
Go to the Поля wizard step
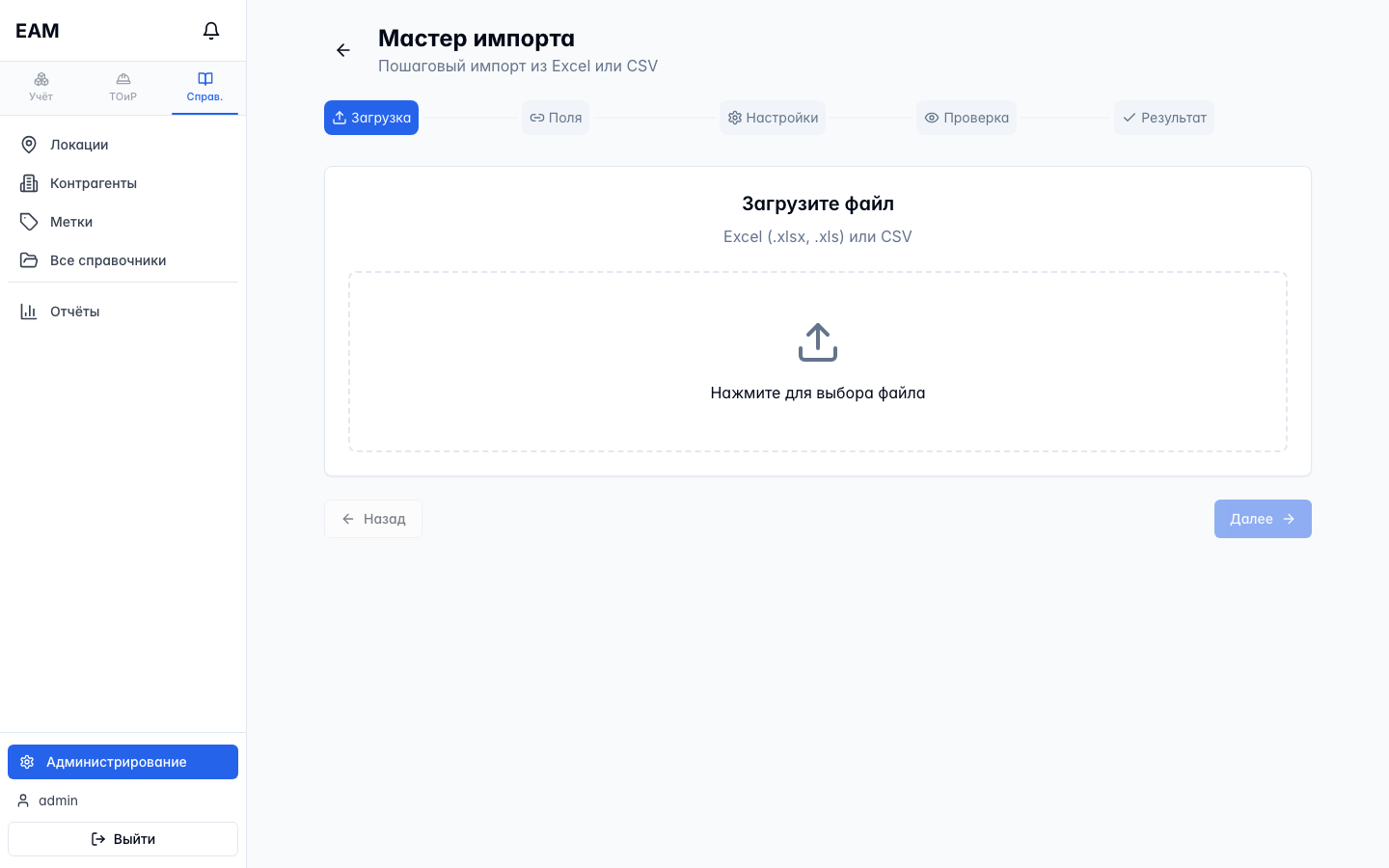click(556, 118)
